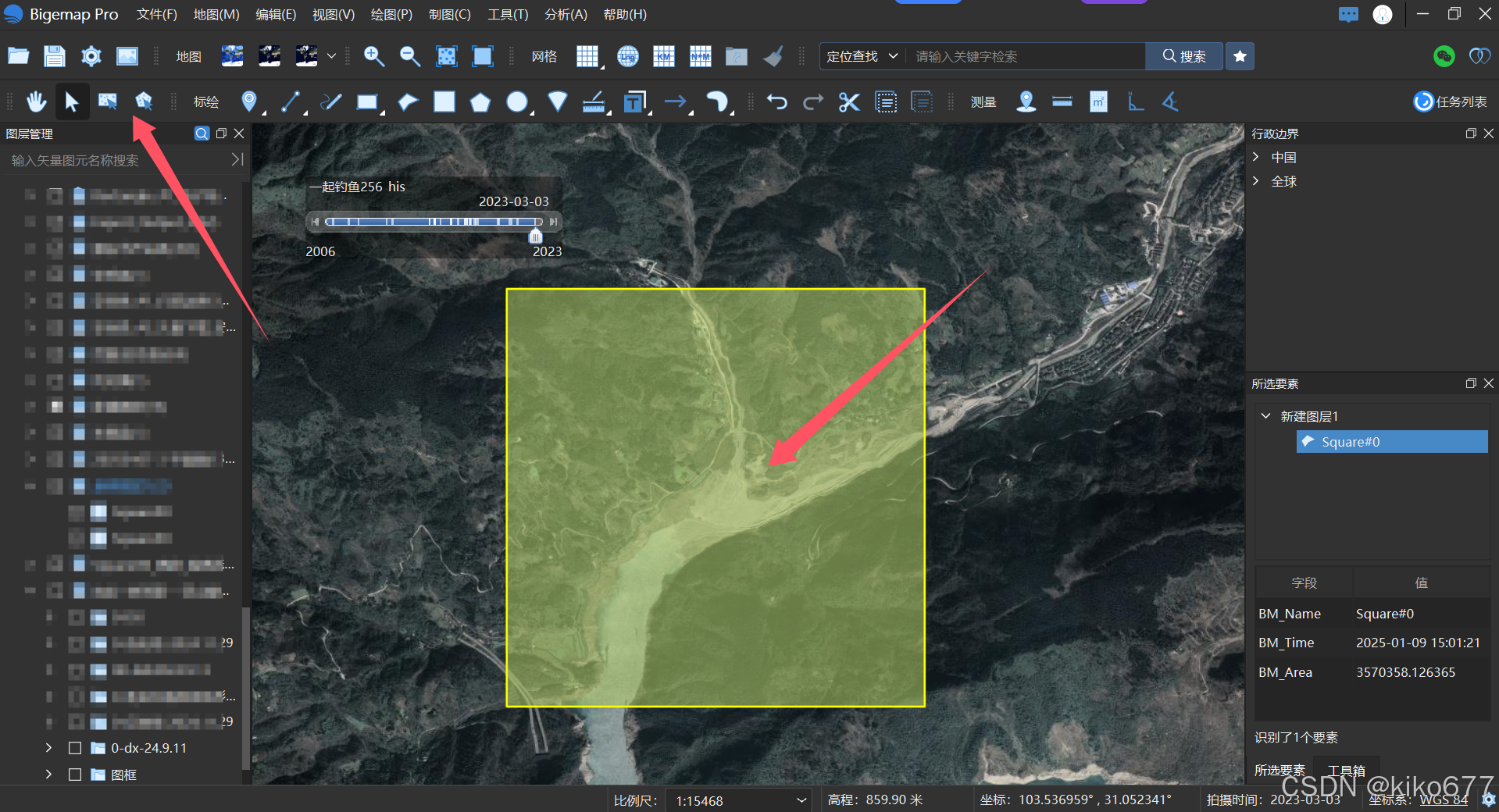Open file via folder icon
Image resolution: width=1499 pixels, height=812 pixels.
pyautogui.click(x=18, y=56)
